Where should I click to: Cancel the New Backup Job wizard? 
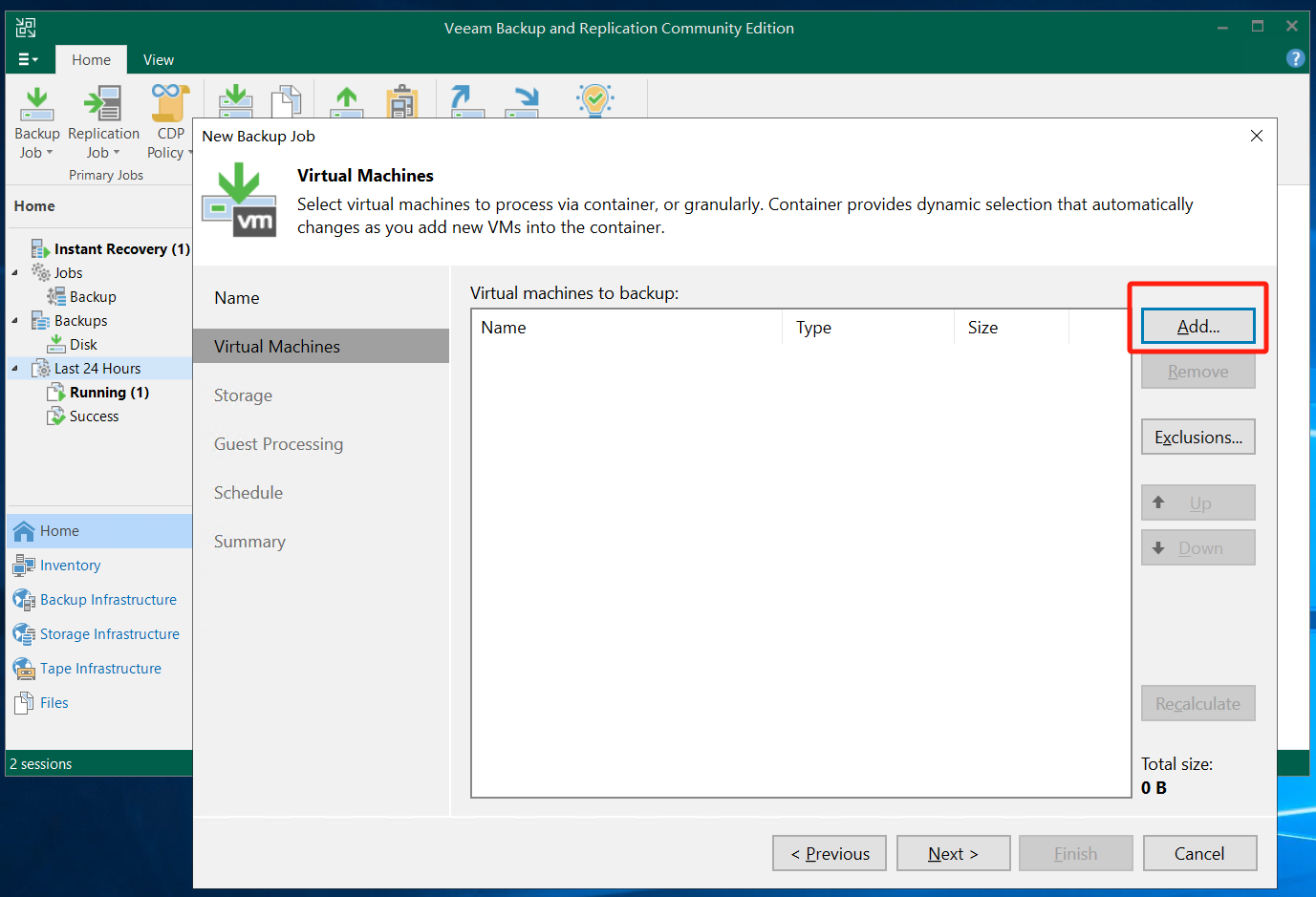1200,853
